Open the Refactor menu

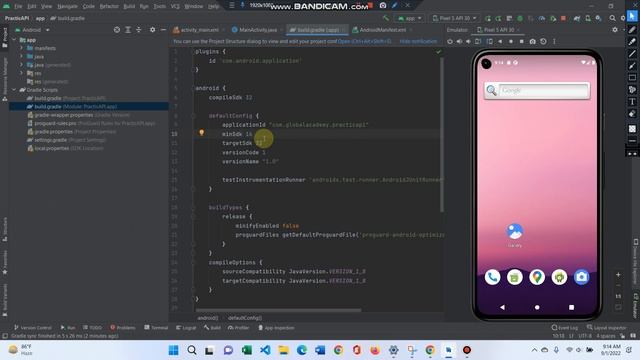pos(109,7)
